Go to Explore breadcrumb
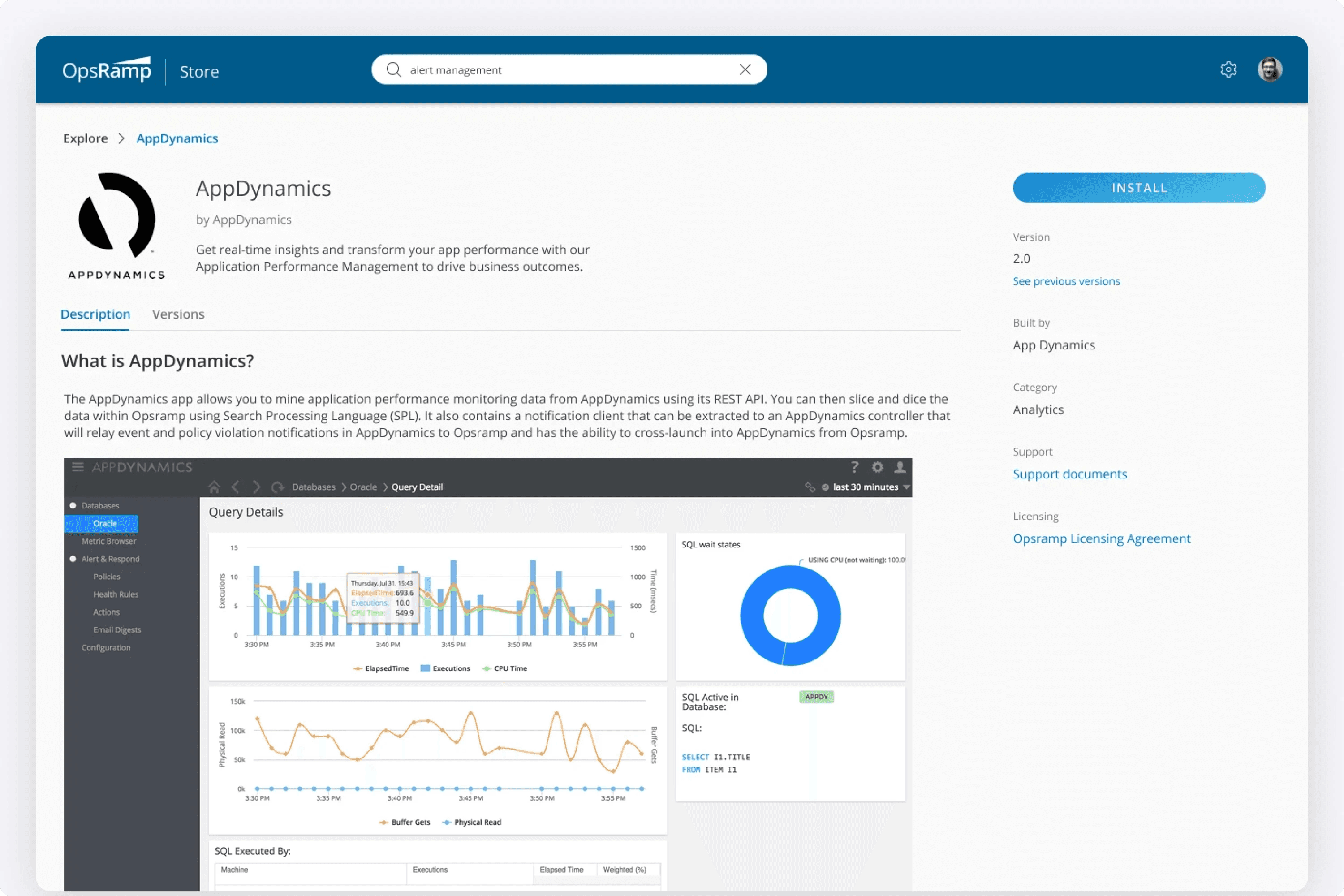This screenshot has width=1344, height=896. (x=86, y=138)
